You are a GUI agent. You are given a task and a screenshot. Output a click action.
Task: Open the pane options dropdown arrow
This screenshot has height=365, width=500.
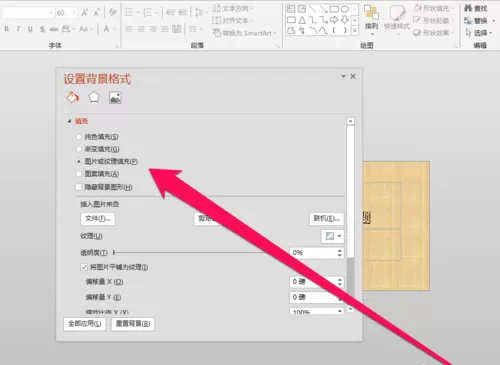(x=343, y=76)
